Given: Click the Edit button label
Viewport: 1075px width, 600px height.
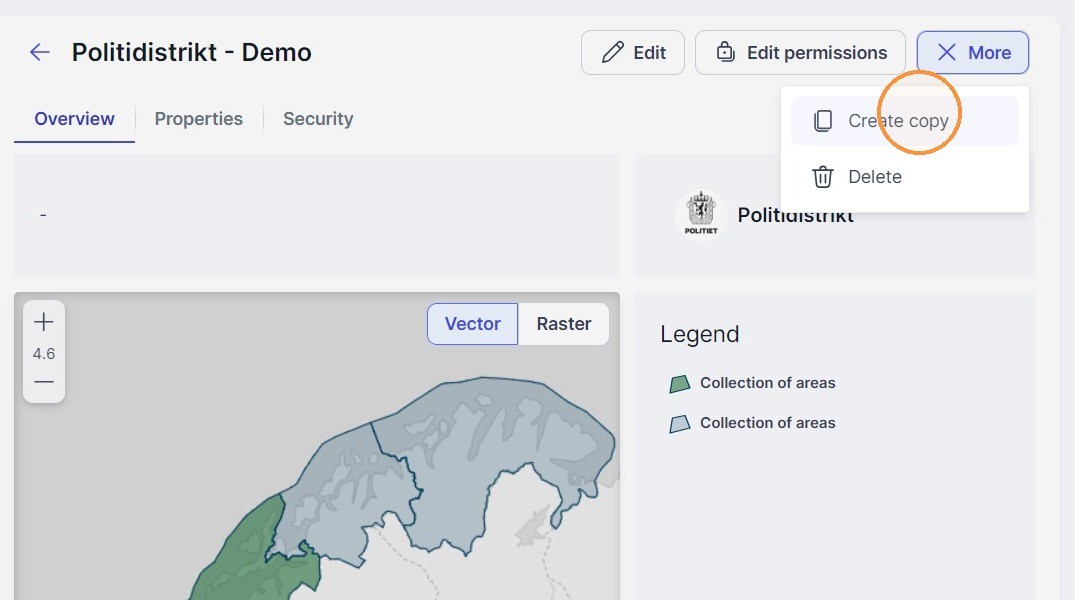Looking at the screenshot, I should pos(649,53).
